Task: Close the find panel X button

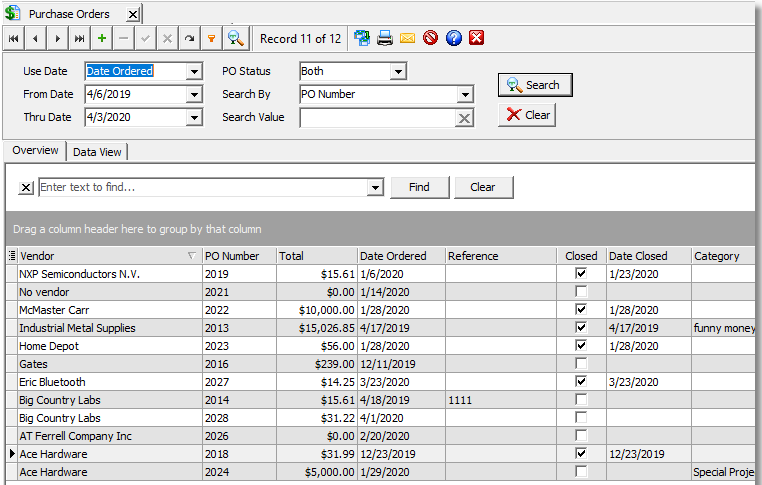Action: [x=26, y=188]
